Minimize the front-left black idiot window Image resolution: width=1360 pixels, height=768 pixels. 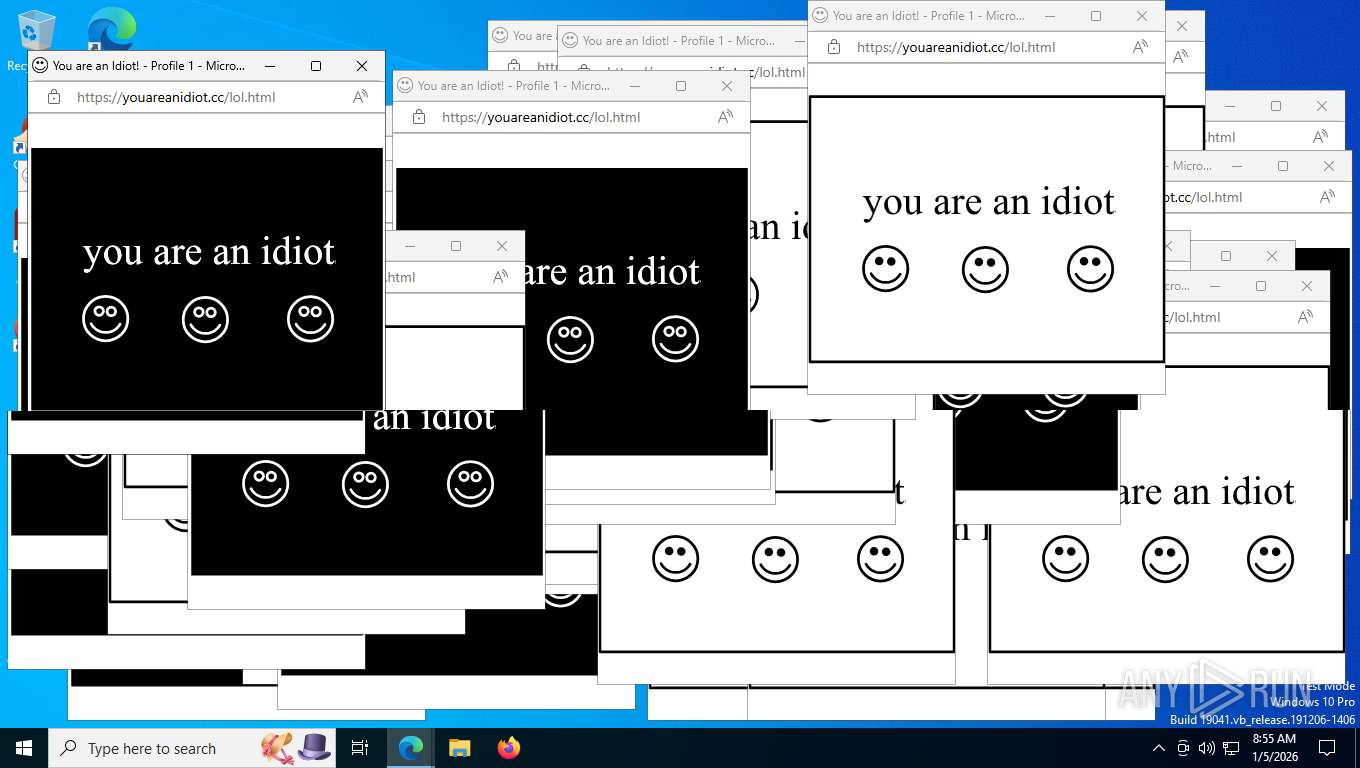[270, 66]
